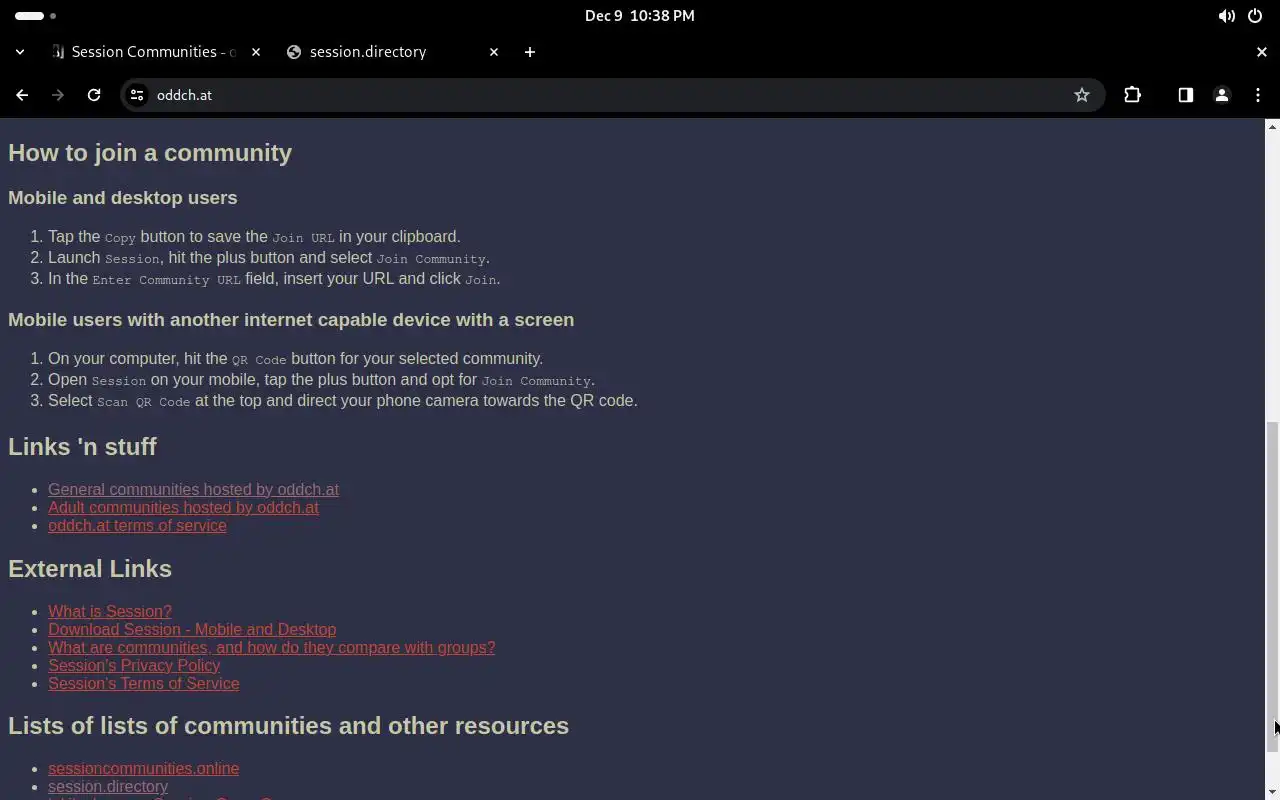Open the browser three-dot menu
Image resolution: width=1280 pixels, height=800 pixels.
tap(1258, 95)
